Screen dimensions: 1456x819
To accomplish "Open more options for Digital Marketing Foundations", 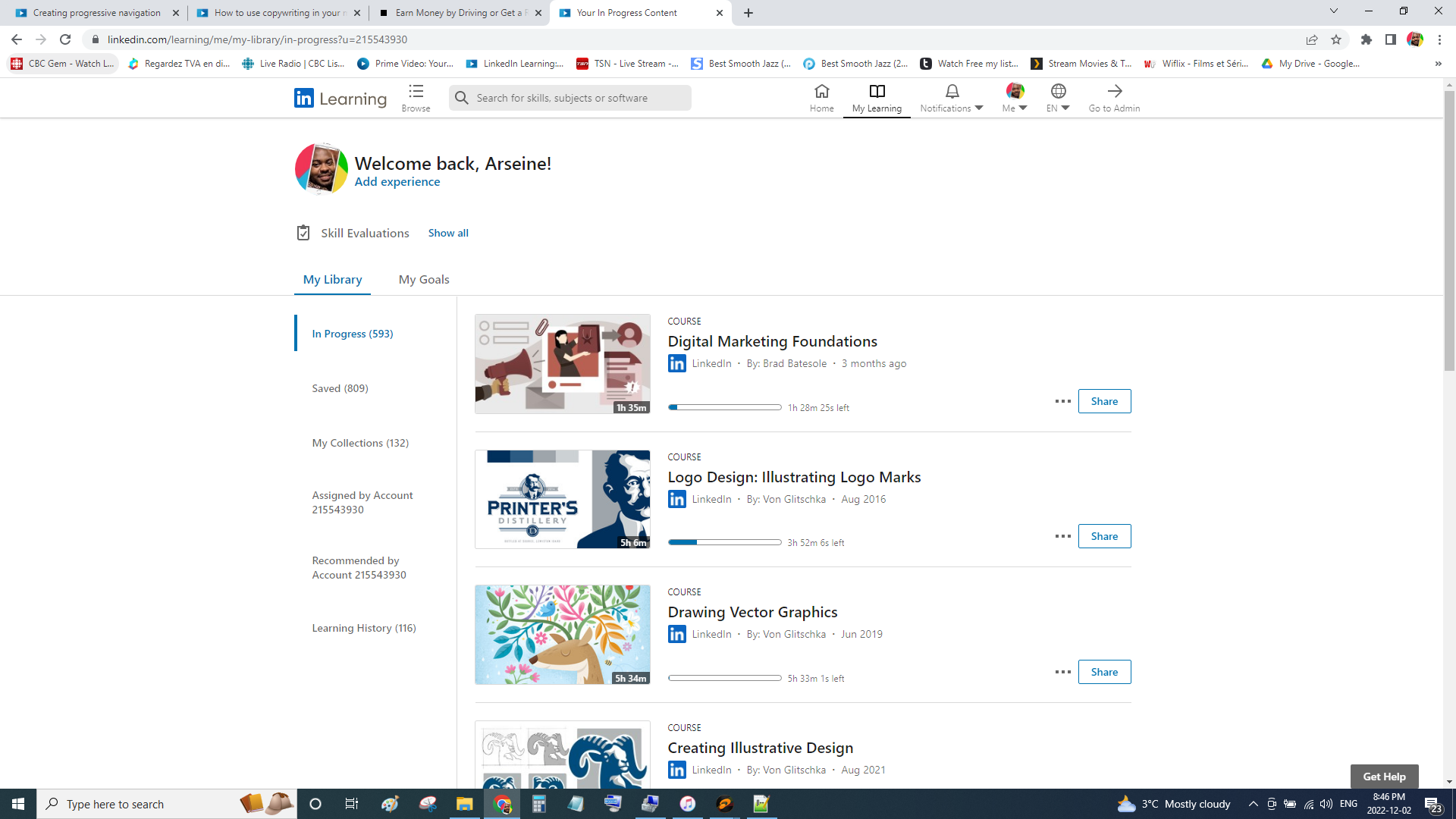I will (x=1062, y=401).
